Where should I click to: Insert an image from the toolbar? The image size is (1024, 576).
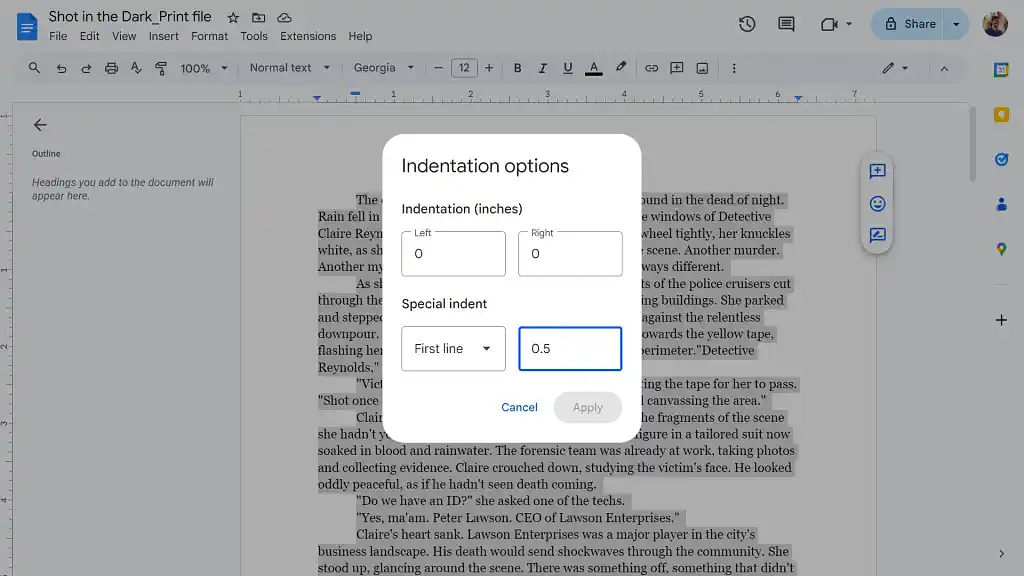tap(701, 68)
